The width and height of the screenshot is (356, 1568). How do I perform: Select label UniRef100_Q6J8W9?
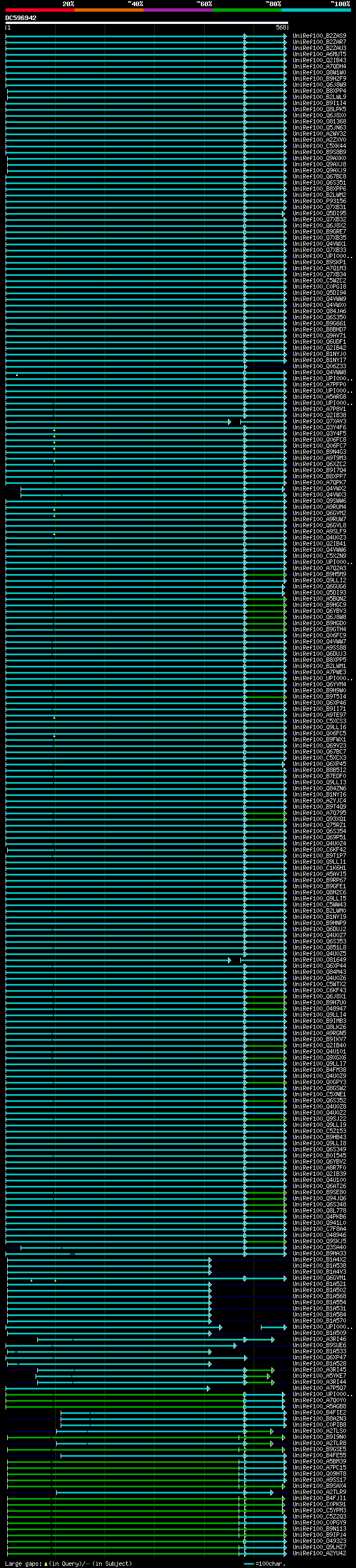pyautogui.click(x=319, y=85)
